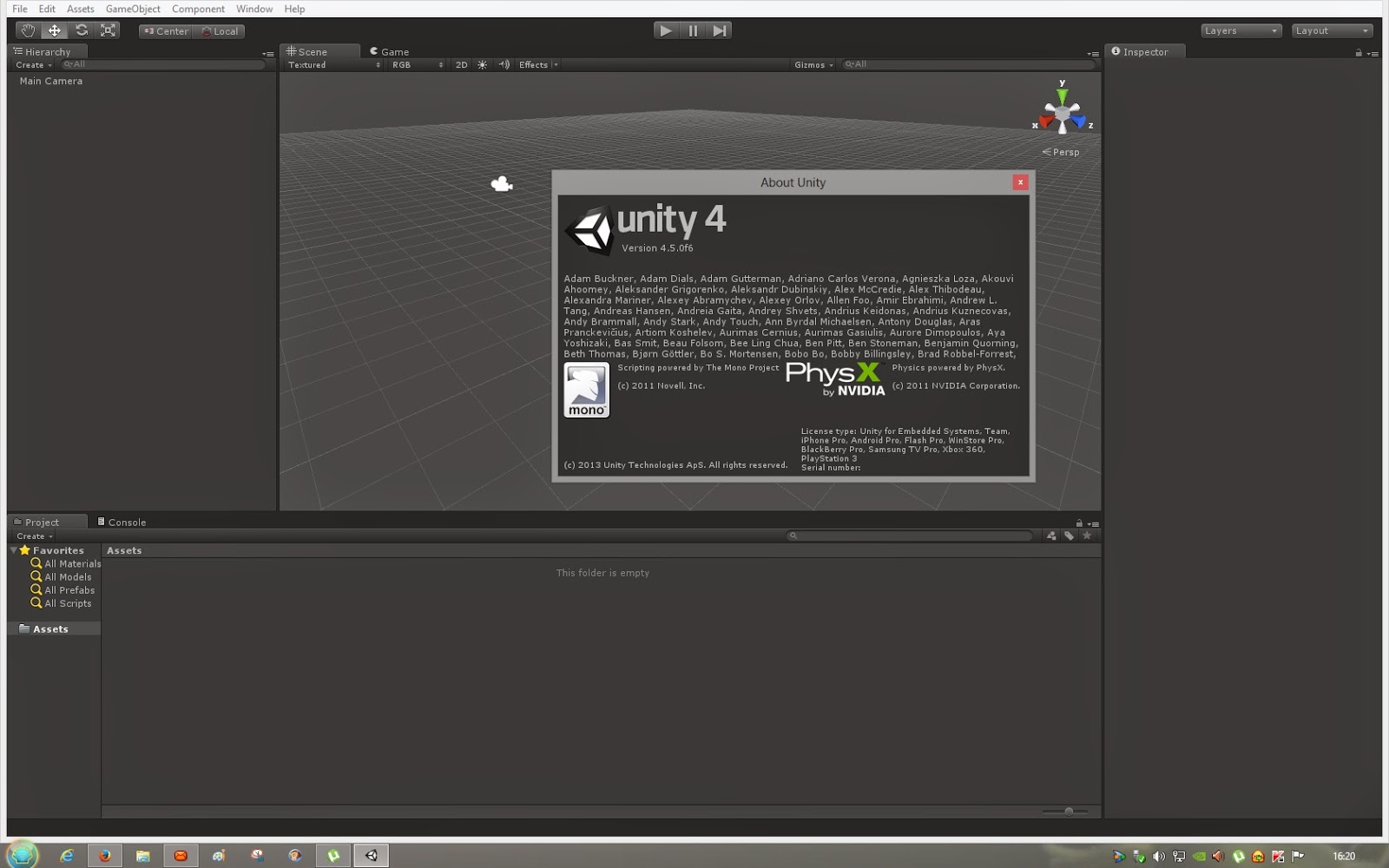The image size is (1389, 868).
Task: Click the blue Z axis cone of the gizmo
Action: point(1080,122)
